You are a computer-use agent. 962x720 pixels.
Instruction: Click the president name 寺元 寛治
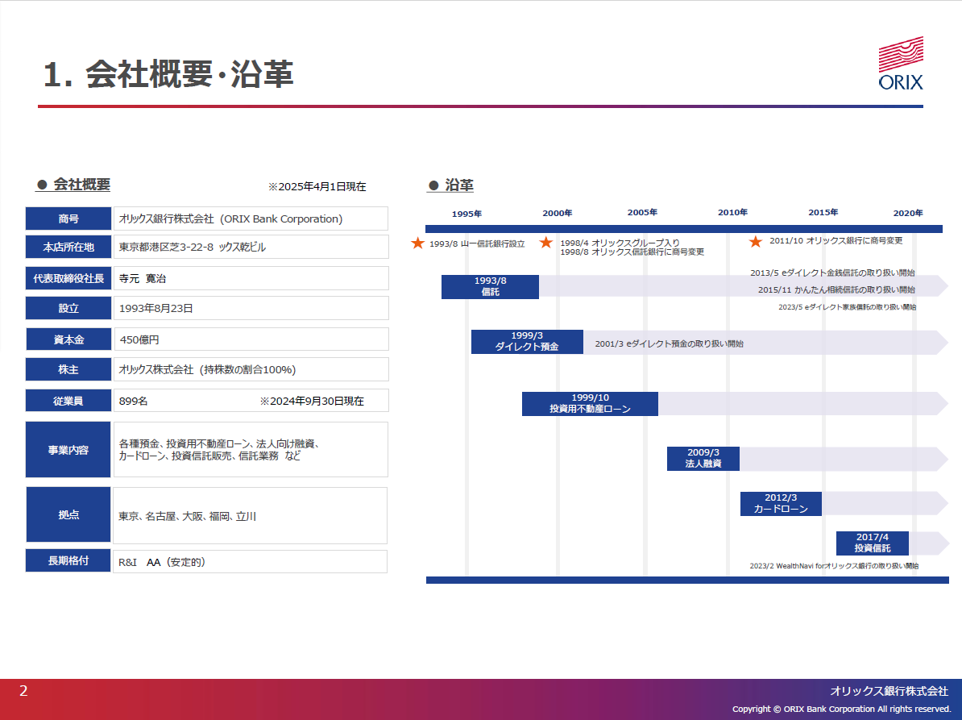(x=142, y=278)
